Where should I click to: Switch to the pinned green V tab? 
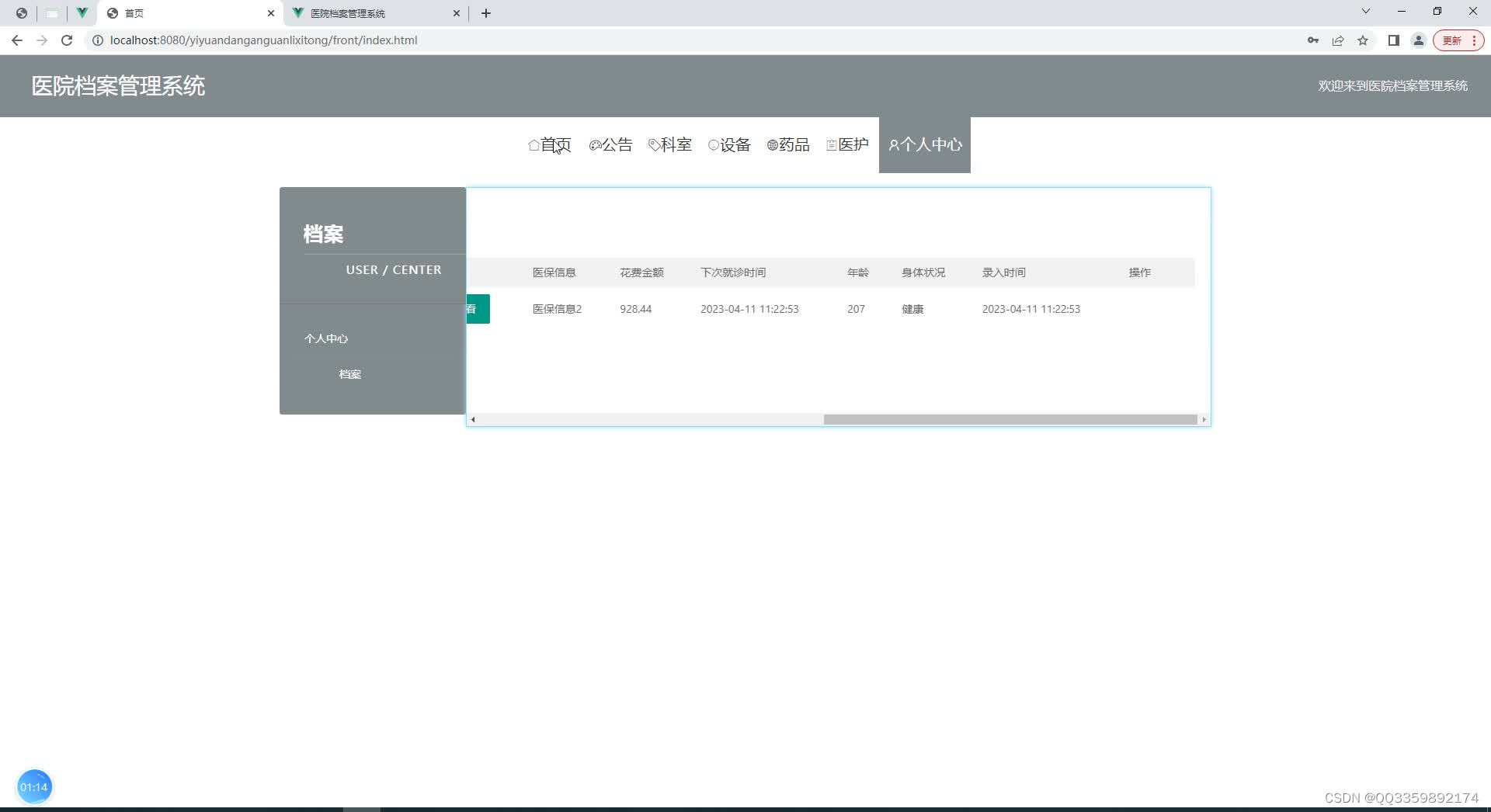point(82,13)
